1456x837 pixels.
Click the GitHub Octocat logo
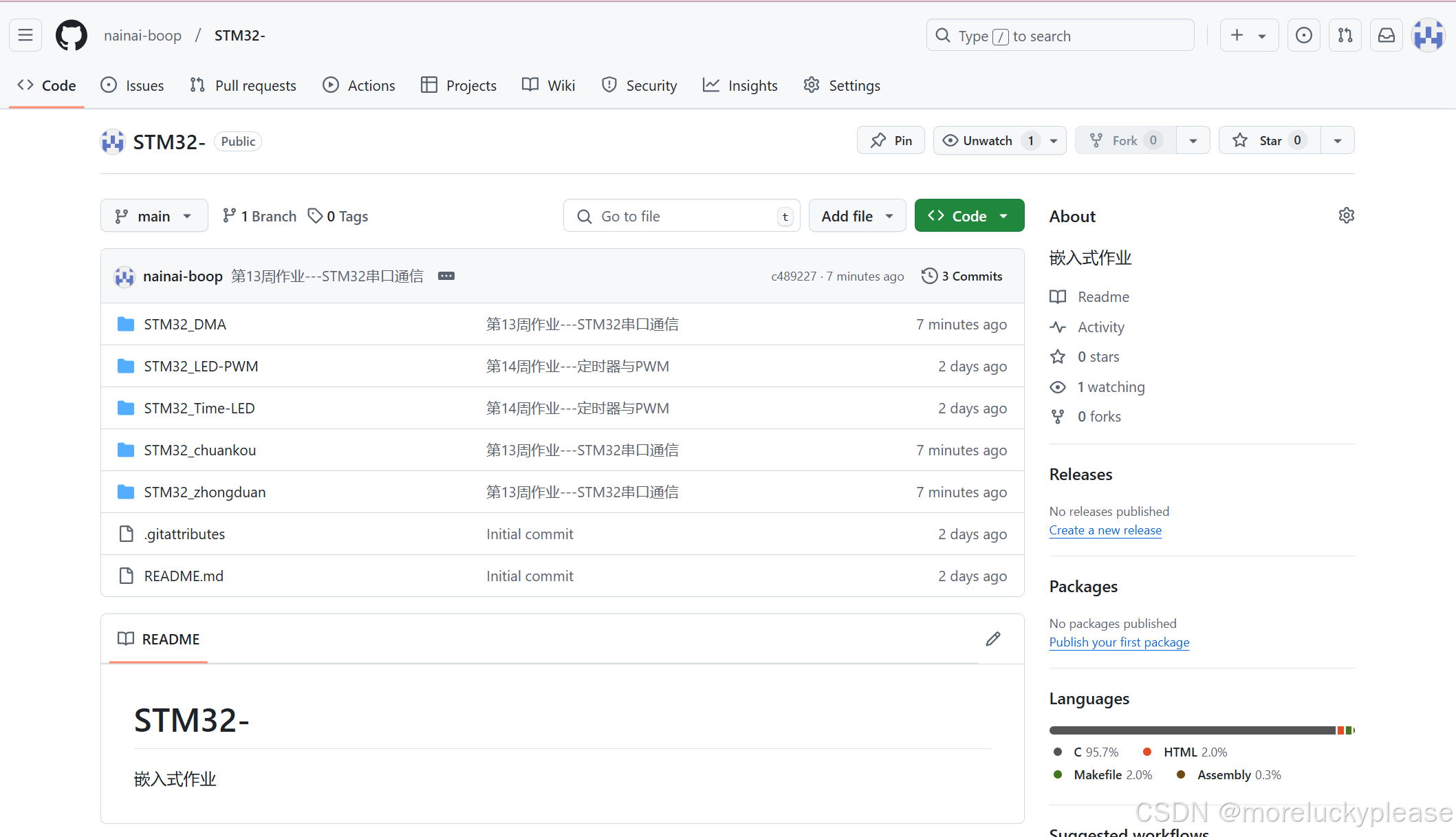point(72,35)
